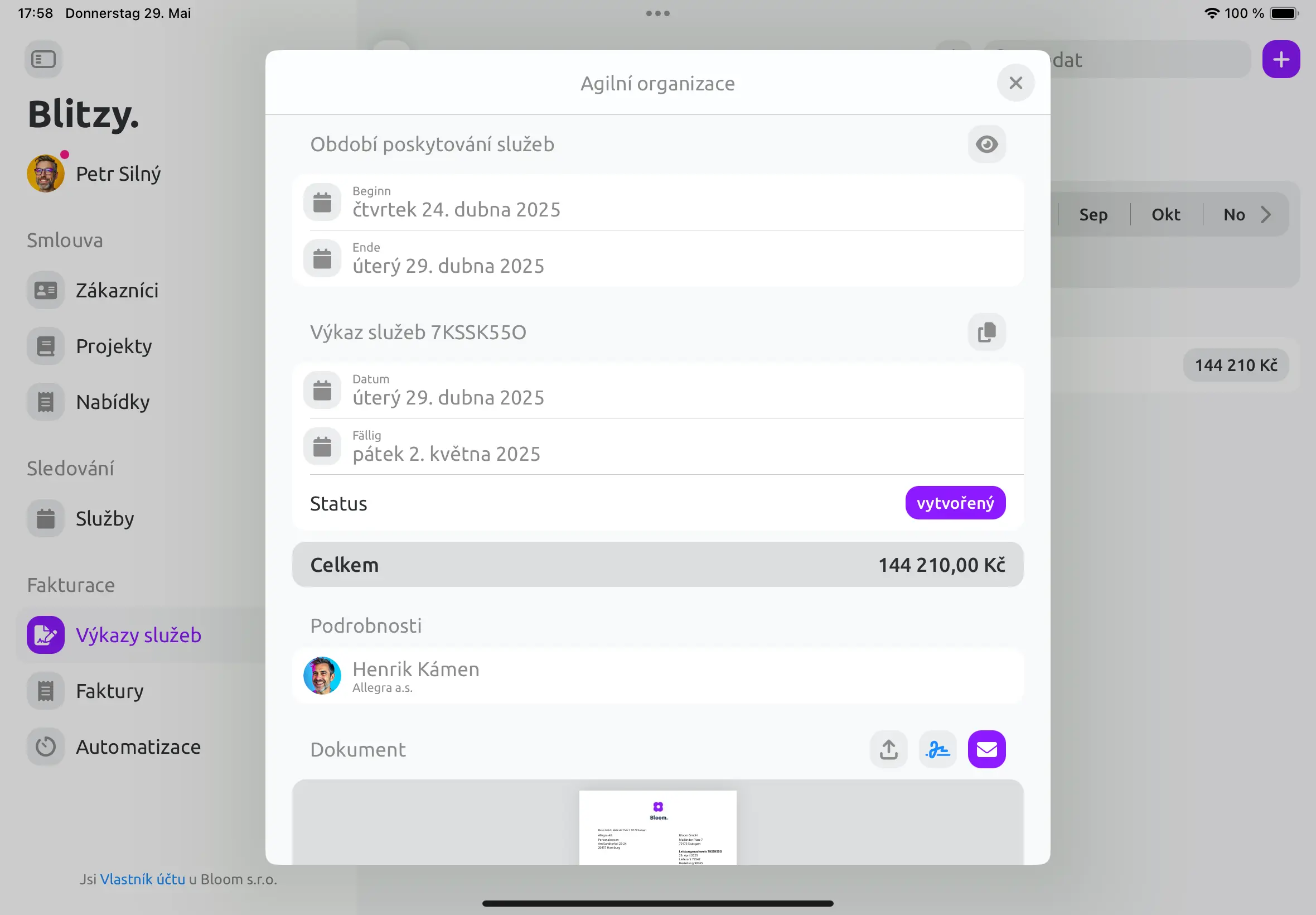Screen dimensions: 1316x915
Task: Select Datum field date value
Action: tap(448, 397)
